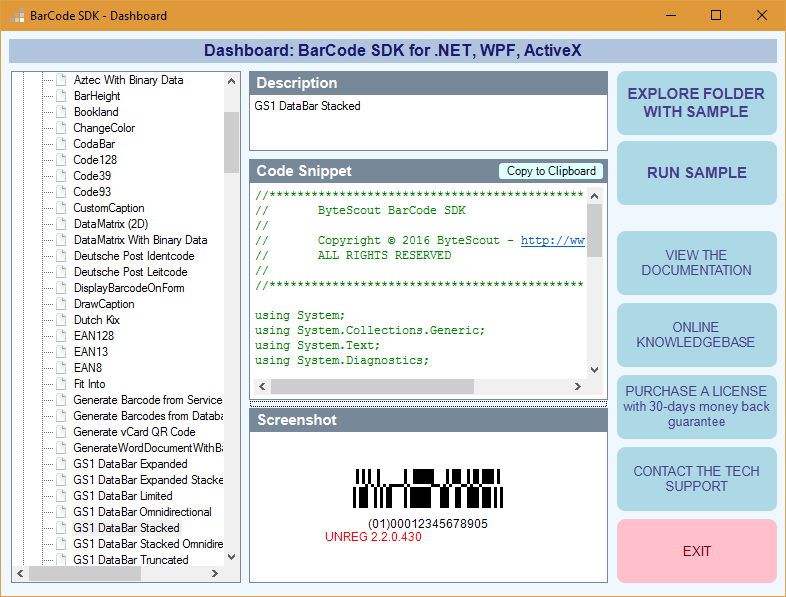
Task: Click code snippet horizontal scroll-right arrow
Action: 577,386
